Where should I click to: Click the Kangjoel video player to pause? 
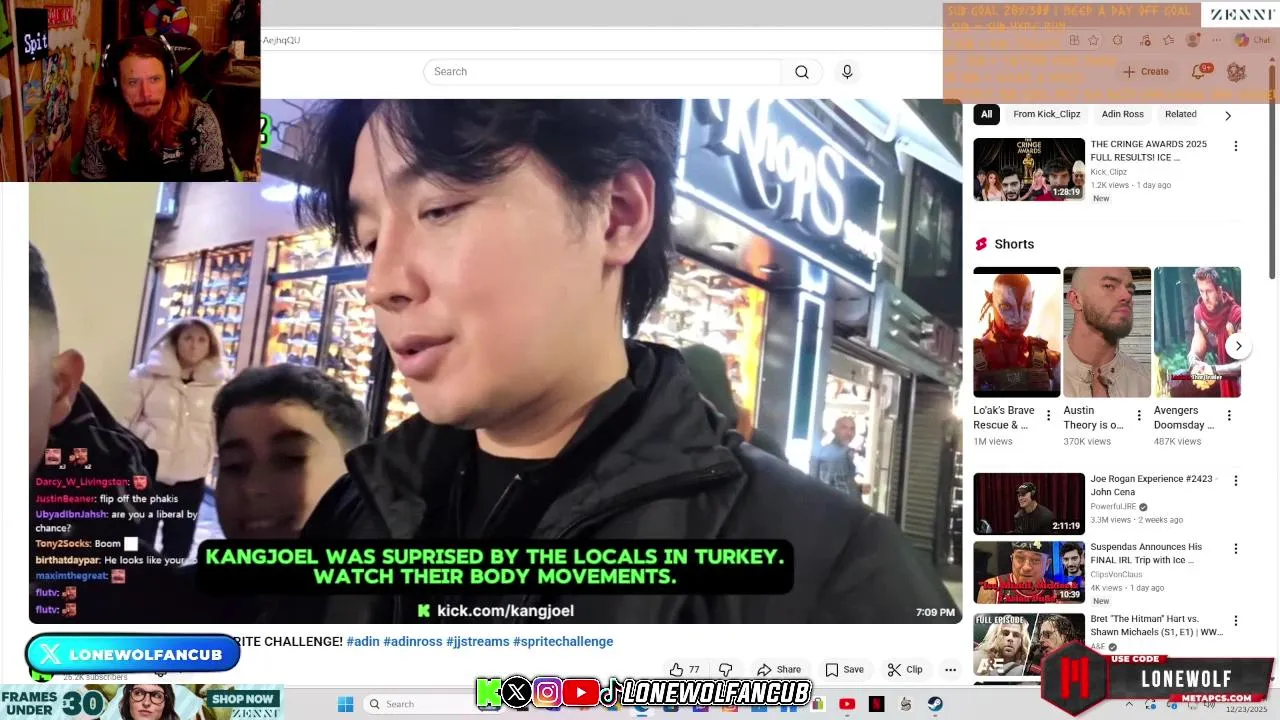pos(495,360)
